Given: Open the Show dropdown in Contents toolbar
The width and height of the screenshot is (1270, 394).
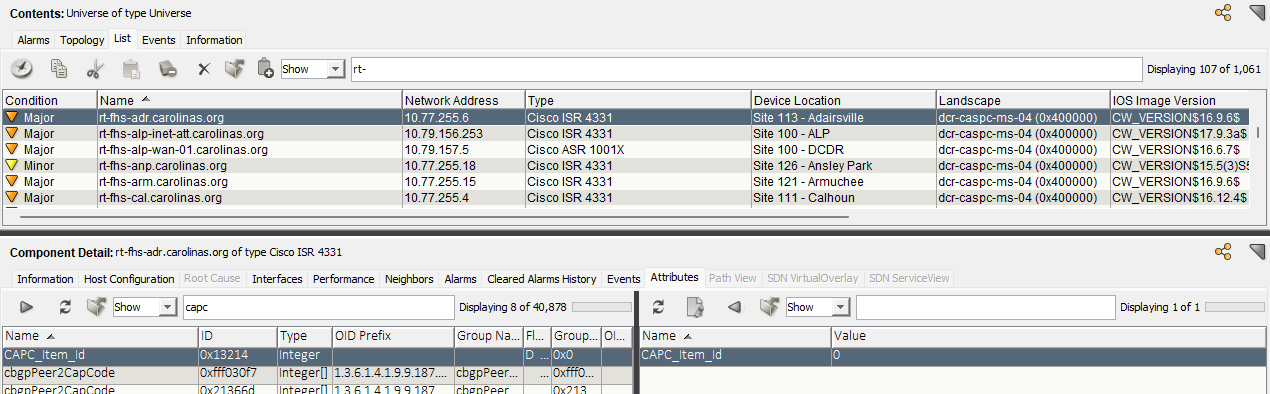Looking at the screenshot, I should 313,69.
